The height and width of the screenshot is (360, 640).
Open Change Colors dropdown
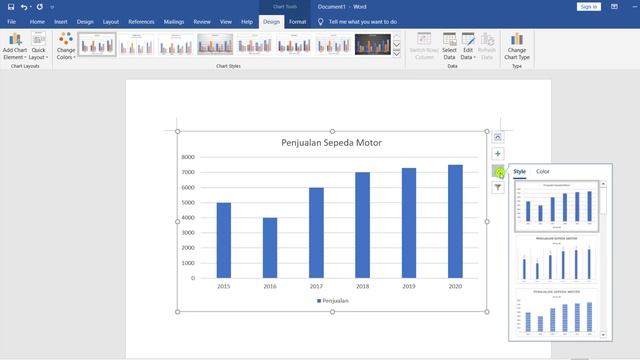[x=66, y=46]
